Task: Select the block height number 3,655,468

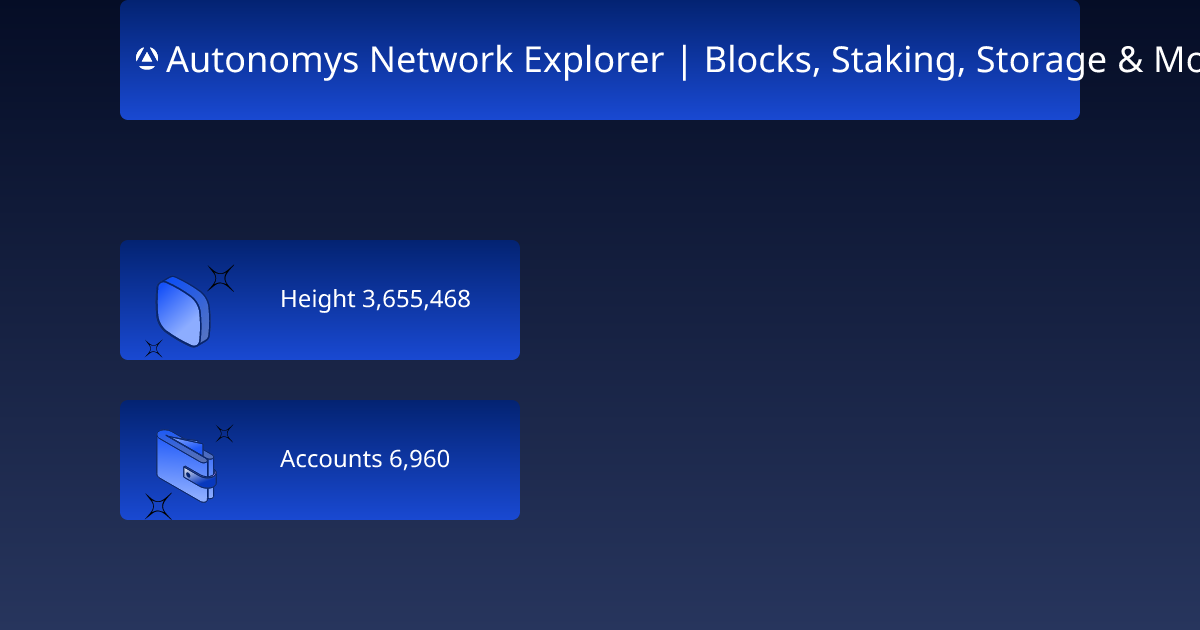Action: (x=416, y=299)
